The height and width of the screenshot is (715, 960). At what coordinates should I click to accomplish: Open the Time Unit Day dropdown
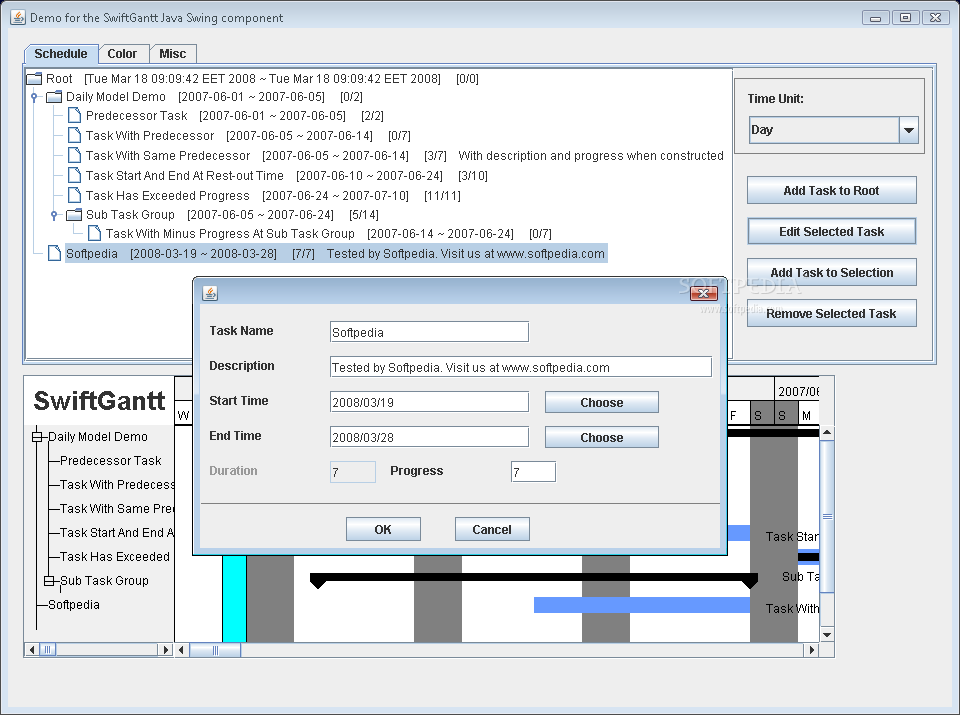click(909, 130)
